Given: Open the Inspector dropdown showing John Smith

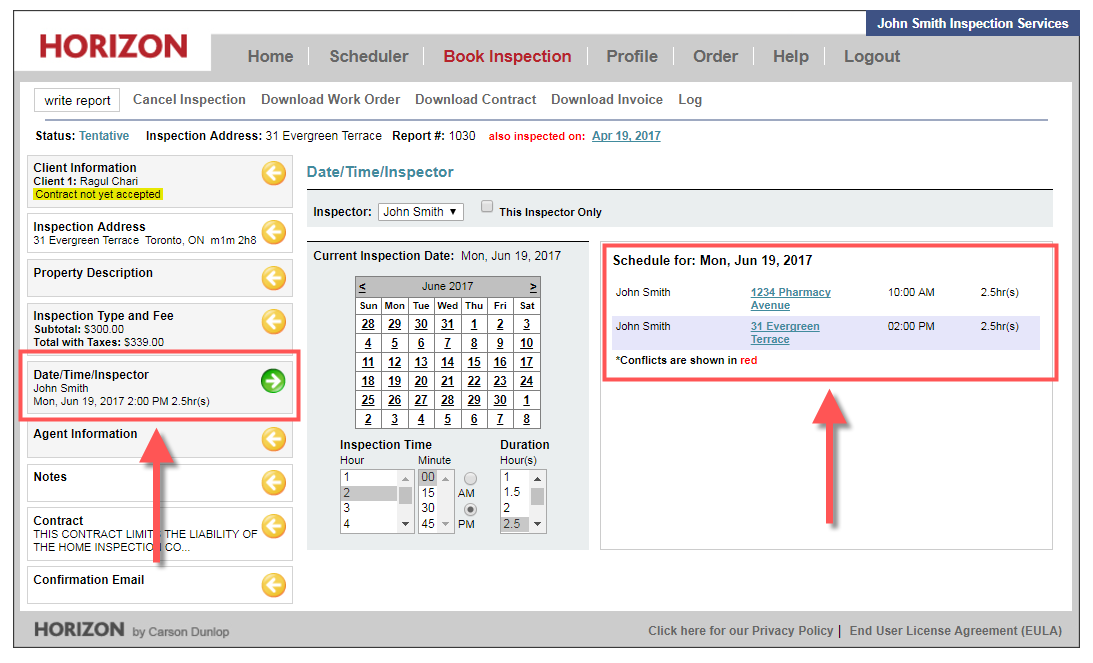Looking at the screenshot, I should pos(420,212).
